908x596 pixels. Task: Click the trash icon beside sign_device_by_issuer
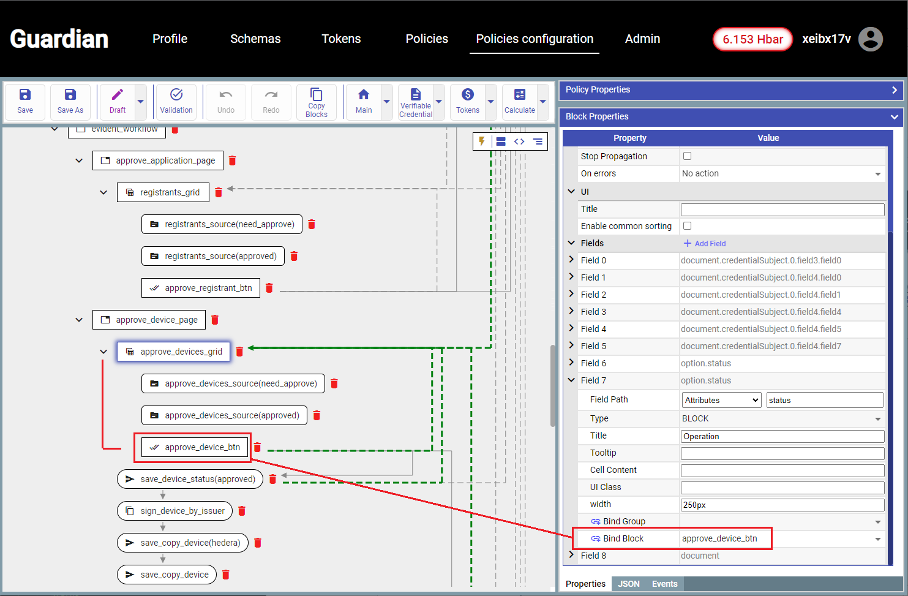click(241, 511)
